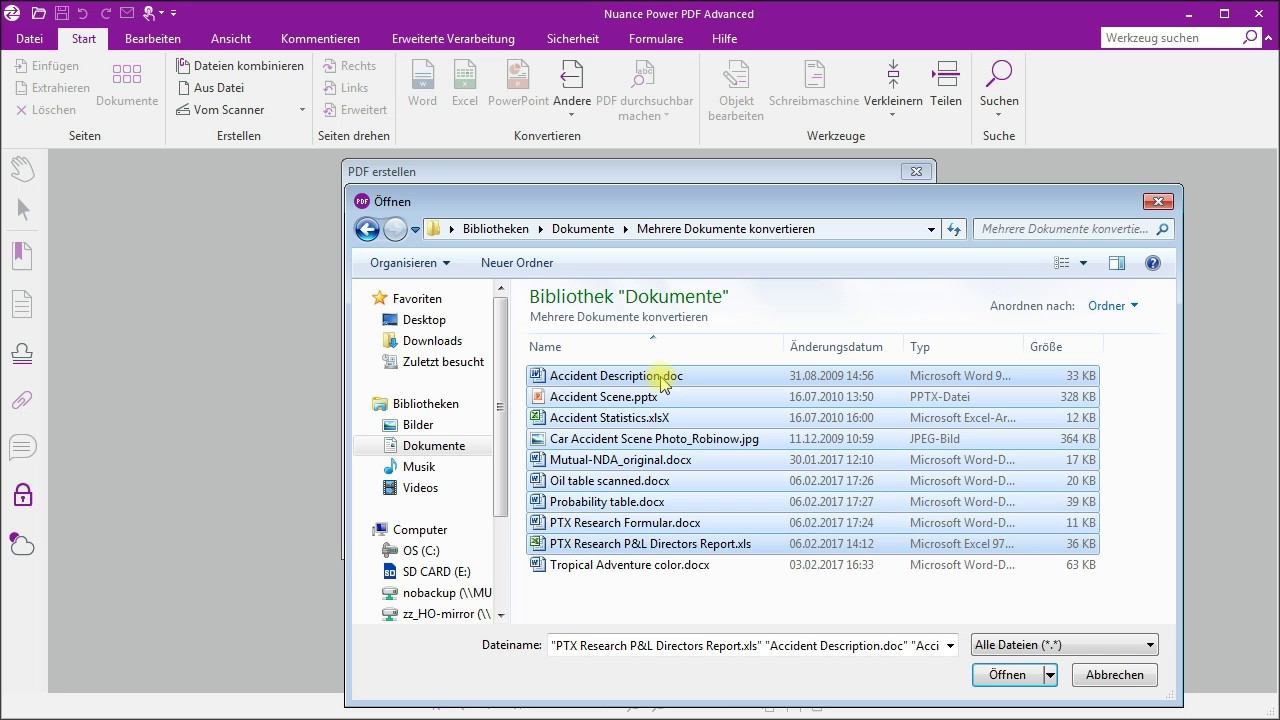
Task: Open the security padlock panel in sidebar
Action: point(23,494)
